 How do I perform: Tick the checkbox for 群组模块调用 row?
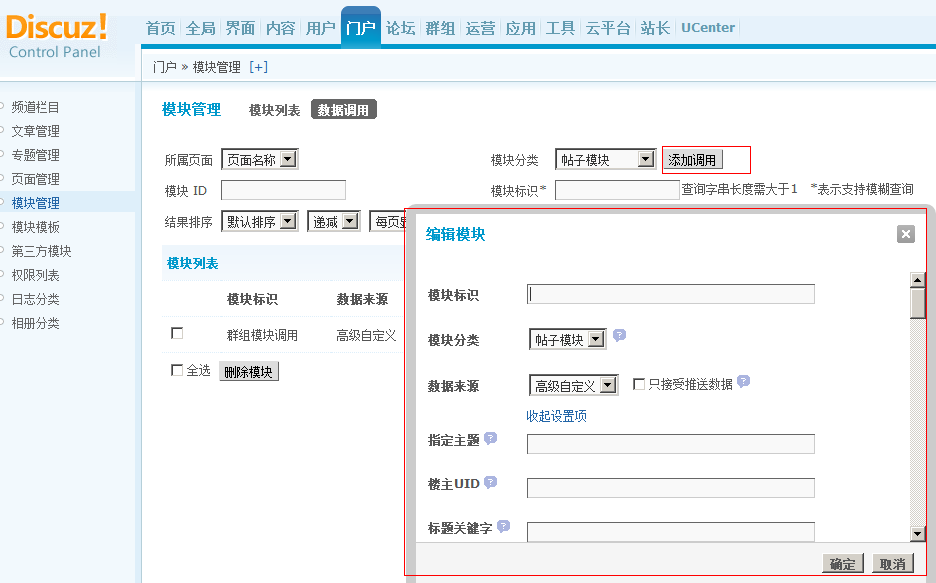coord(177,334)
